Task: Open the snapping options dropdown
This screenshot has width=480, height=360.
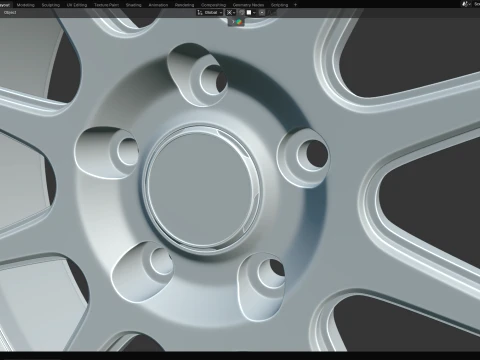Action: [251, 12]
